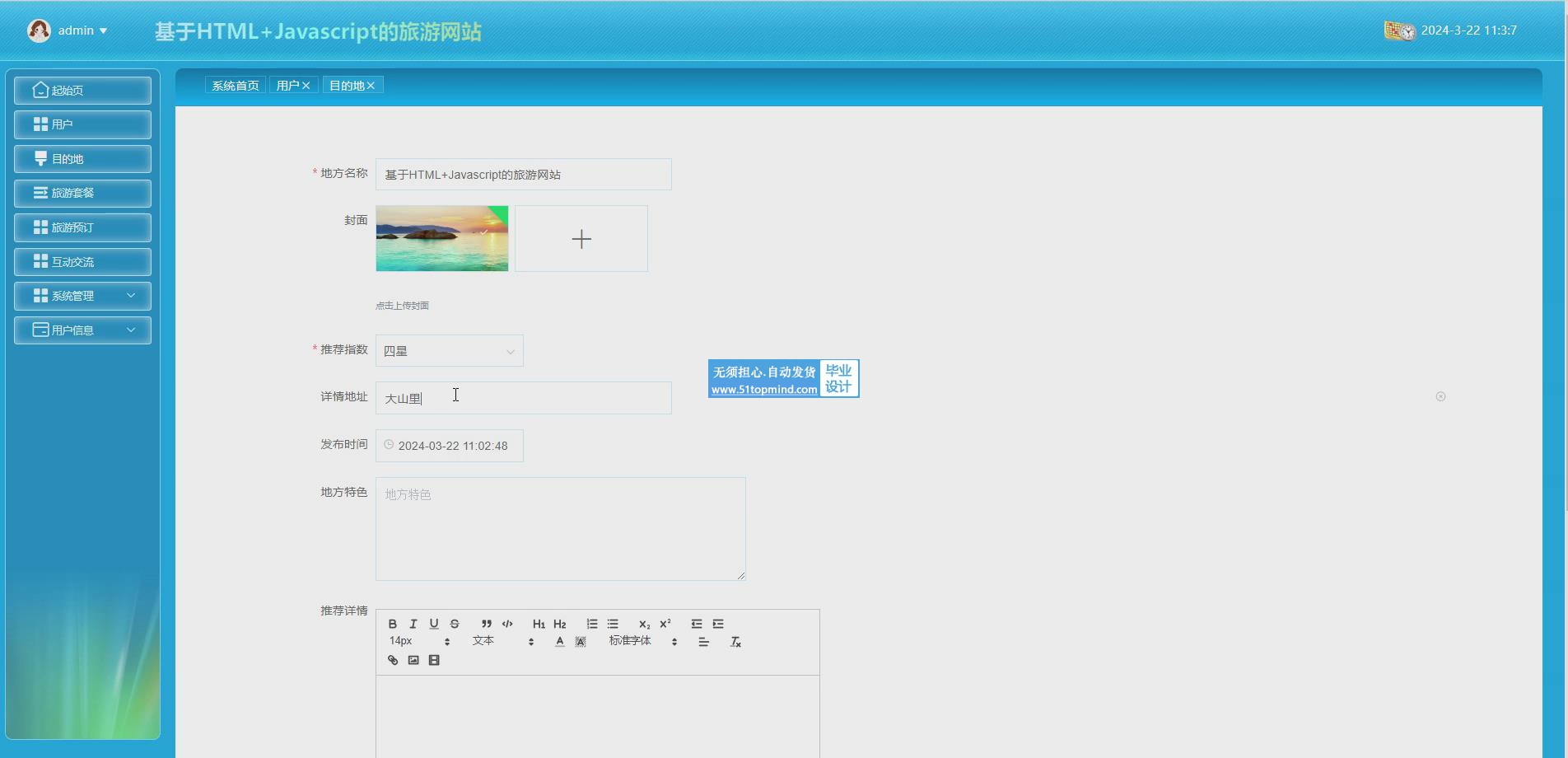Decrease indent in the editor
This screenshot has width=1568, height=758.
[697, 624]
